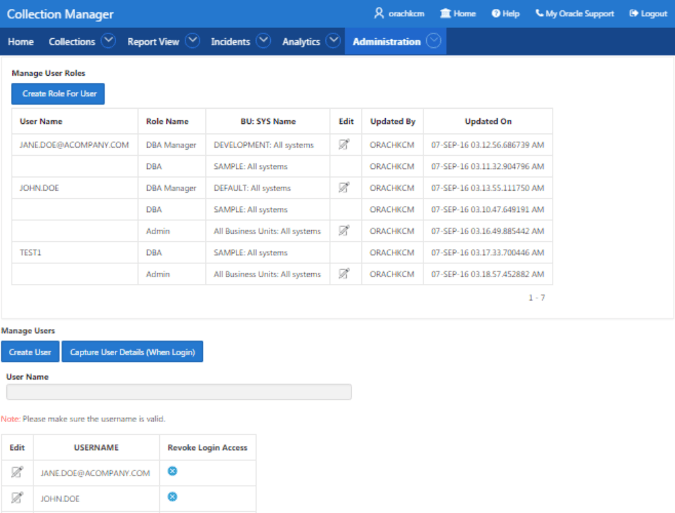This screenshot has width=675, height=513.
Task: Click JOHN.DOE in users table
Action: [60, 499]
